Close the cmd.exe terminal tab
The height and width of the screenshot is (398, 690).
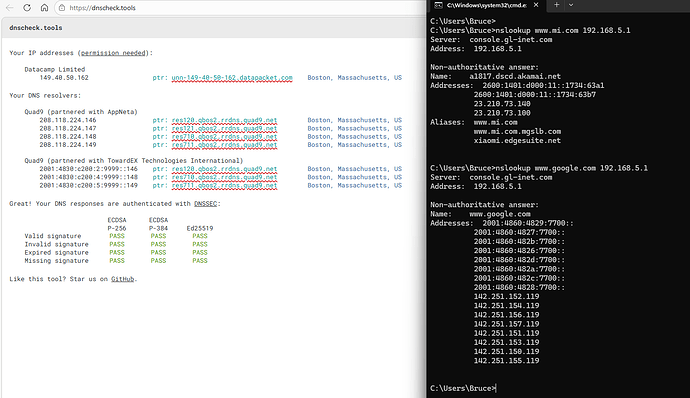536,5
